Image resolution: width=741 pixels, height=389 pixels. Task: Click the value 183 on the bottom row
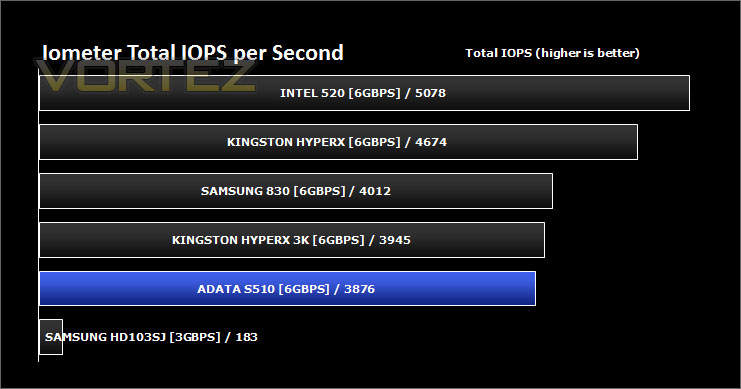(x=247, y=337)
